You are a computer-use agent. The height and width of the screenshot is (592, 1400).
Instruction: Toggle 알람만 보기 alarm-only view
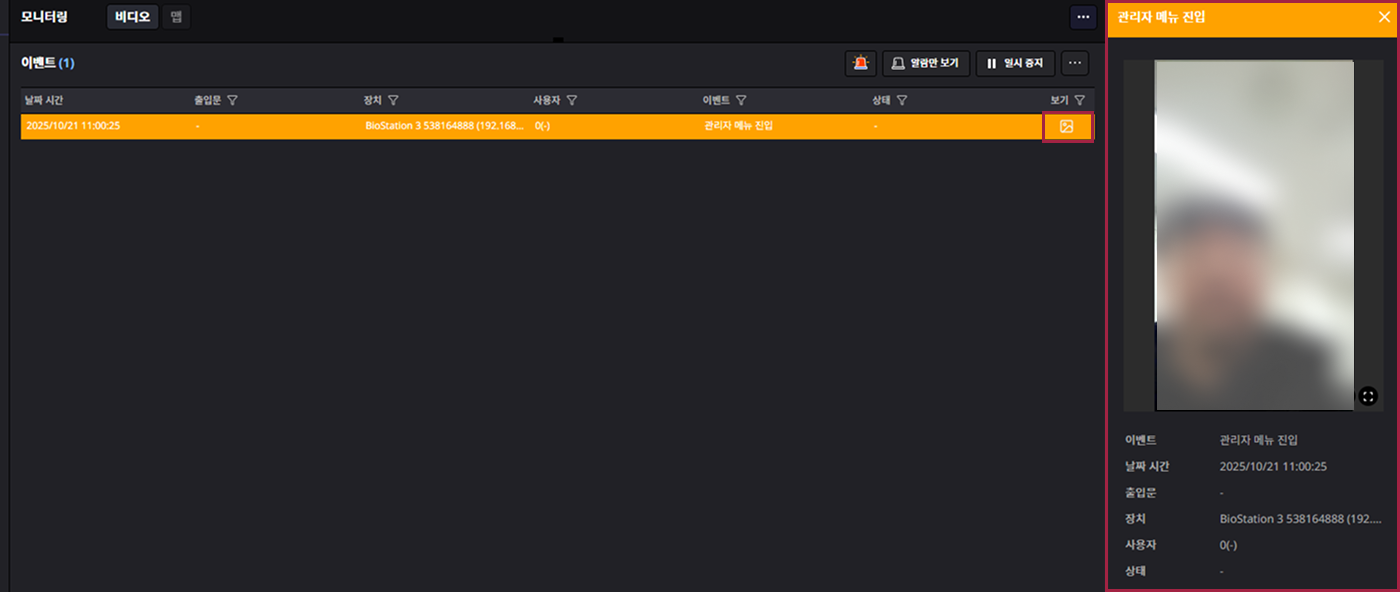pyautogui.click(x=926, y=63)
